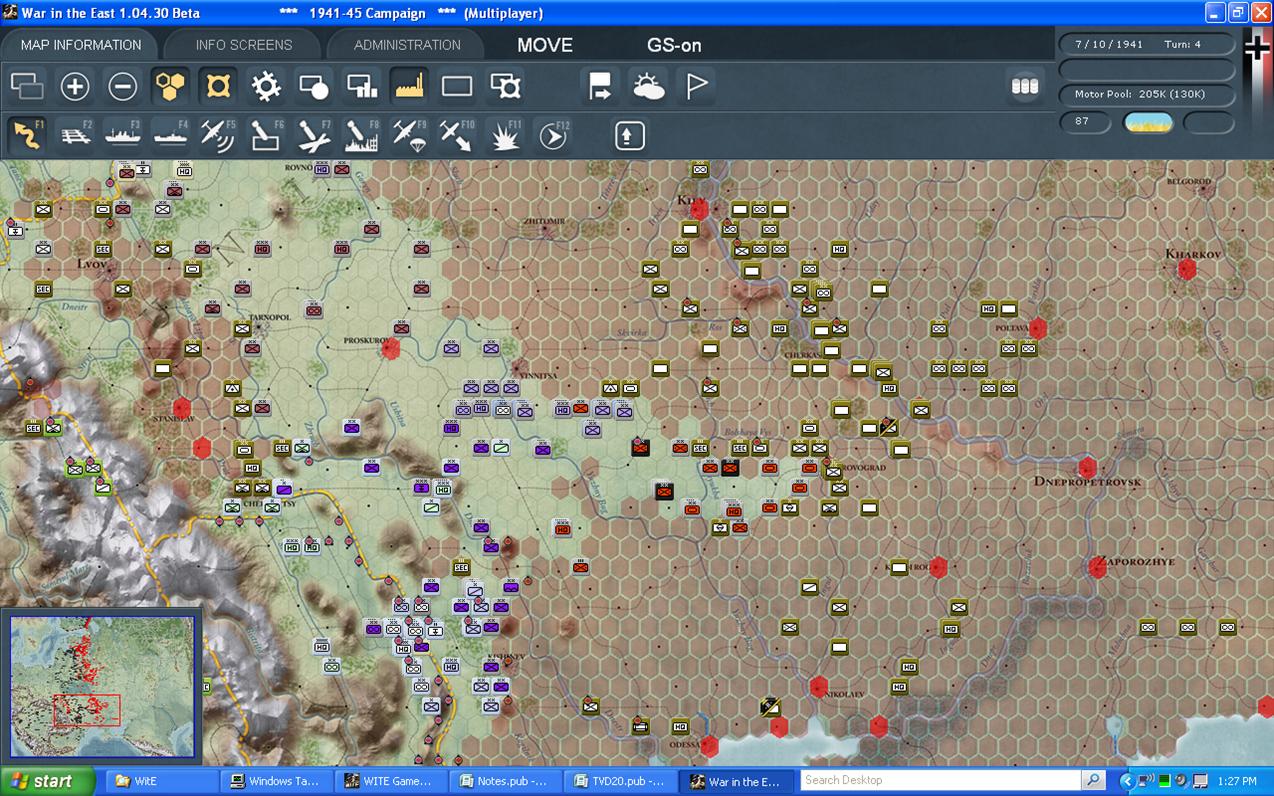The image size is (1274, 796).
Task: Click the Search Desktop input field
Action: tap(941, 780)
